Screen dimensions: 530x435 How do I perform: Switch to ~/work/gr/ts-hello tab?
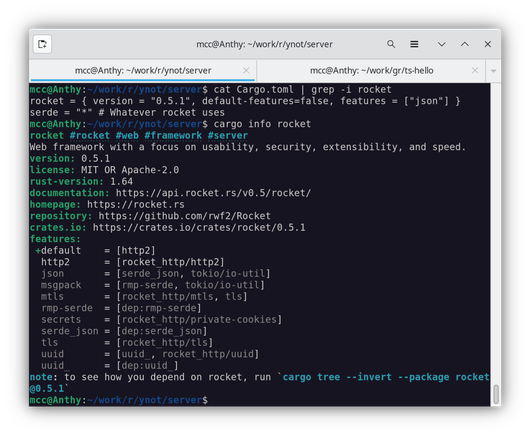point(371,71)
